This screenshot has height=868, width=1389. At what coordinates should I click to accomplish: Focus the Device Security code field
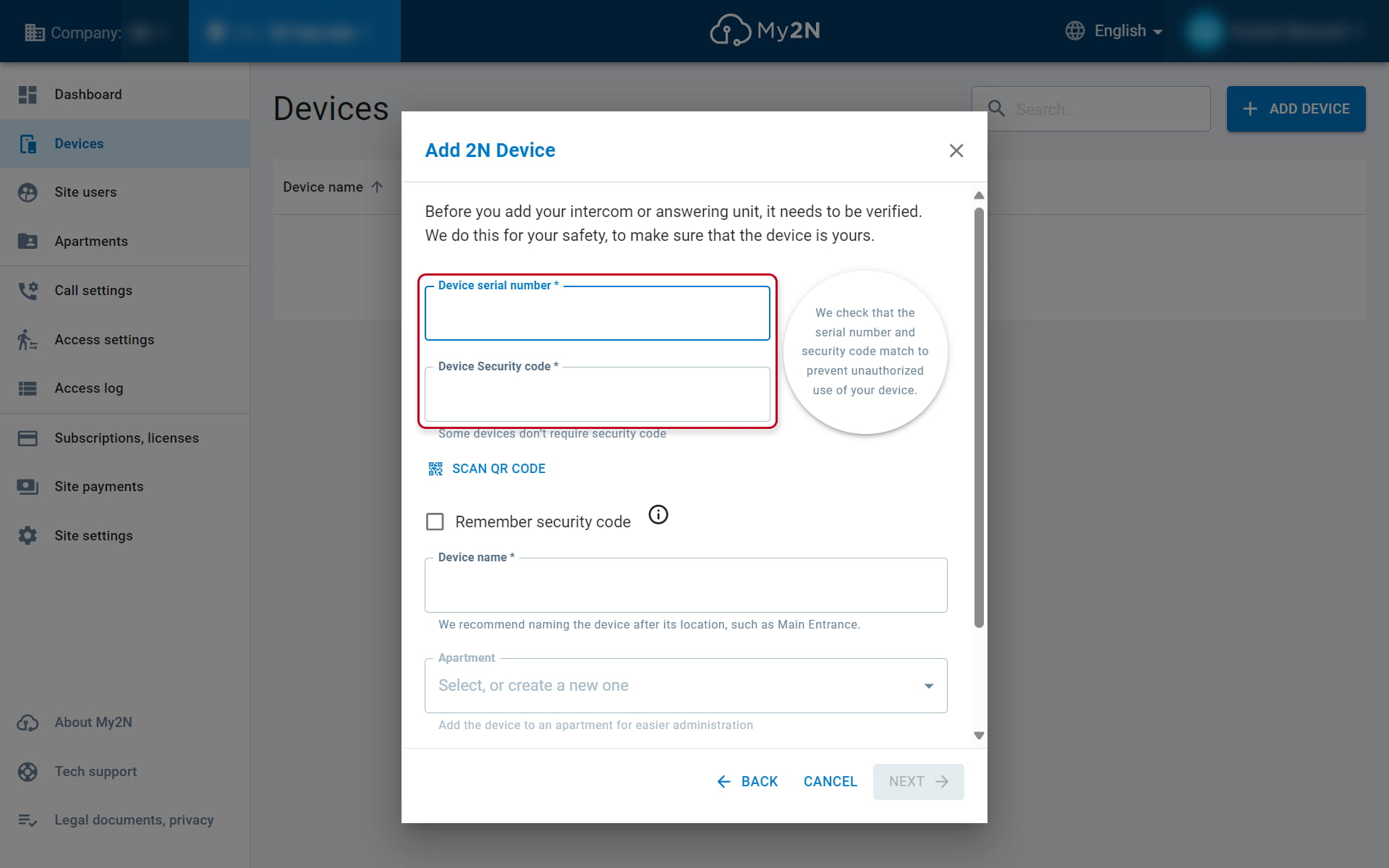597,394
